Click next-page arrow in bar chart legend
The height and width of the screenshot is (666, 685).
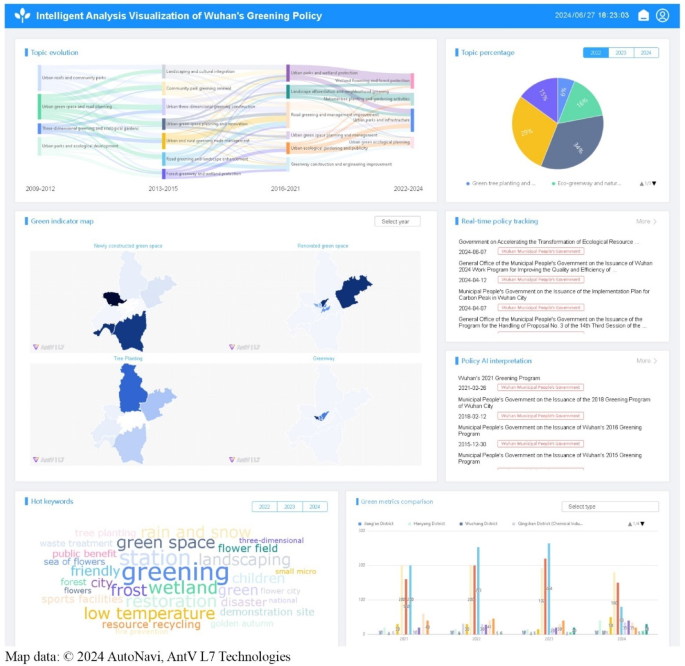tap(642, 524)
